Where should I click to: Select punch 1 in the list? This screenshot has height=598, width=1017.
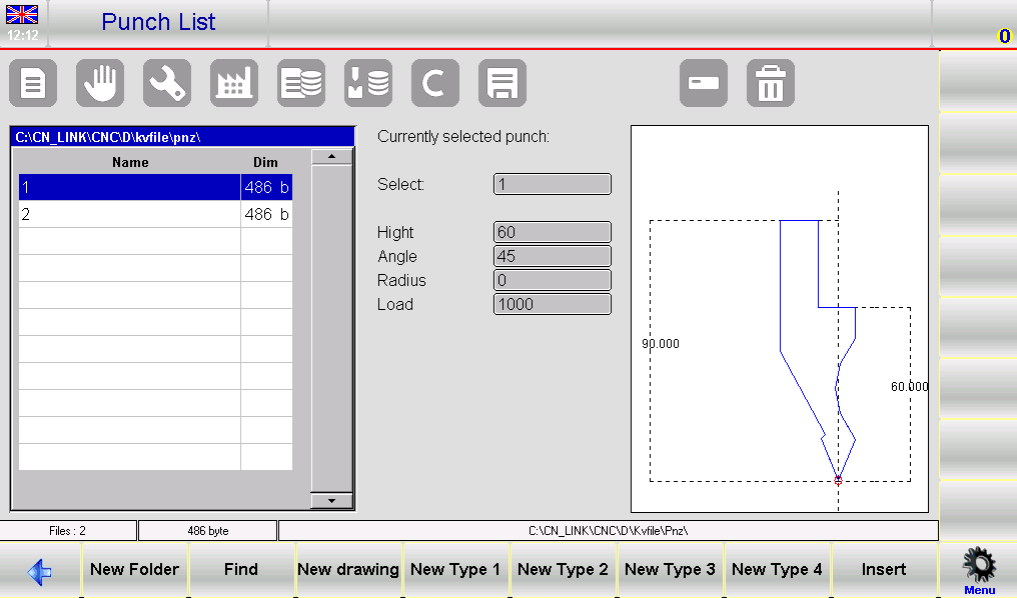tap(130, 187)
